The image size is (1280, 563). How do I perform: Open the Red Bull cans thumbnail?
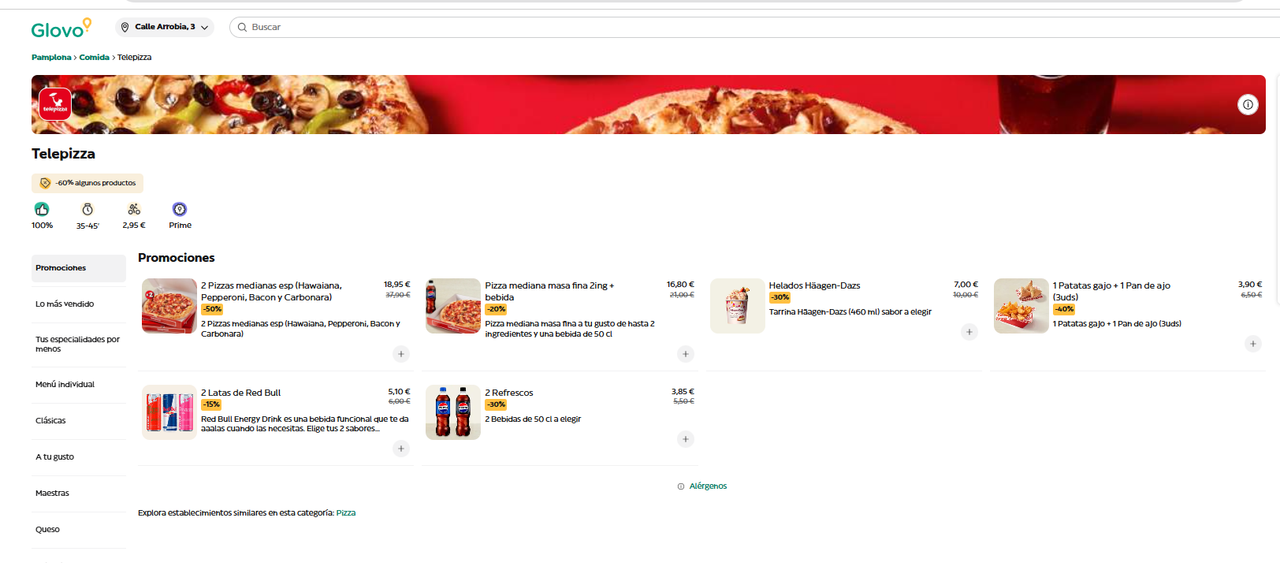169,412
